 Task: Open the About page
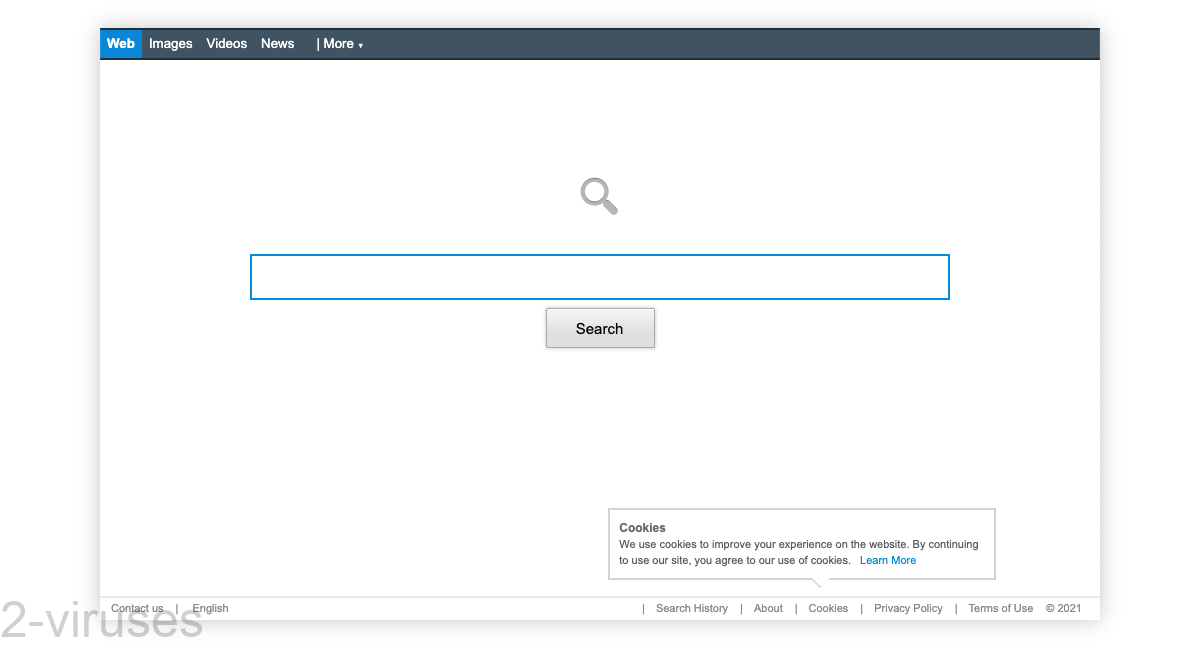(768, 608)
